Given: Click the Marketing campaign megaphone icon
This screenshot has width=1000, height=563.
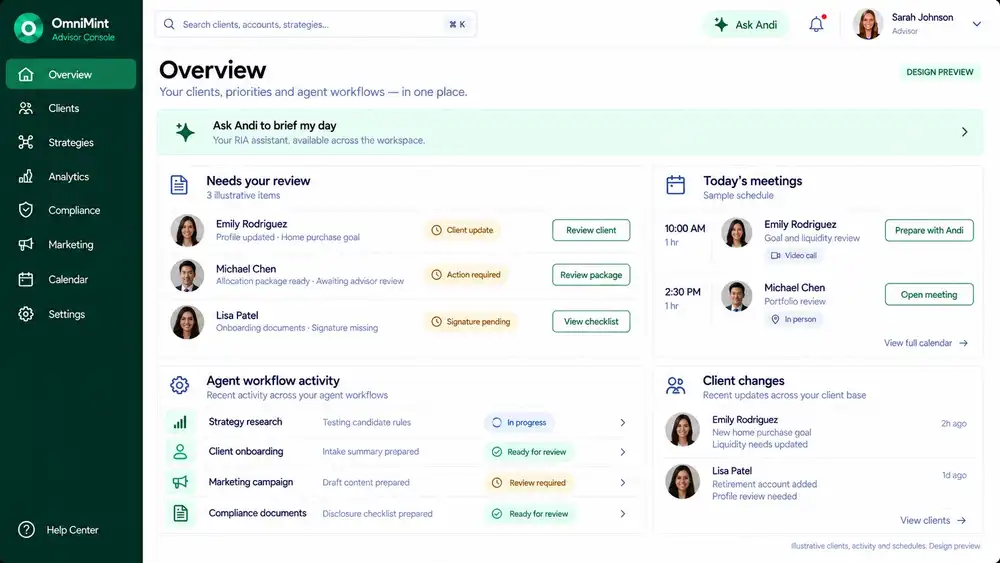Looking at the screenshot, I should pyautogui.click(x=180, y=482).
